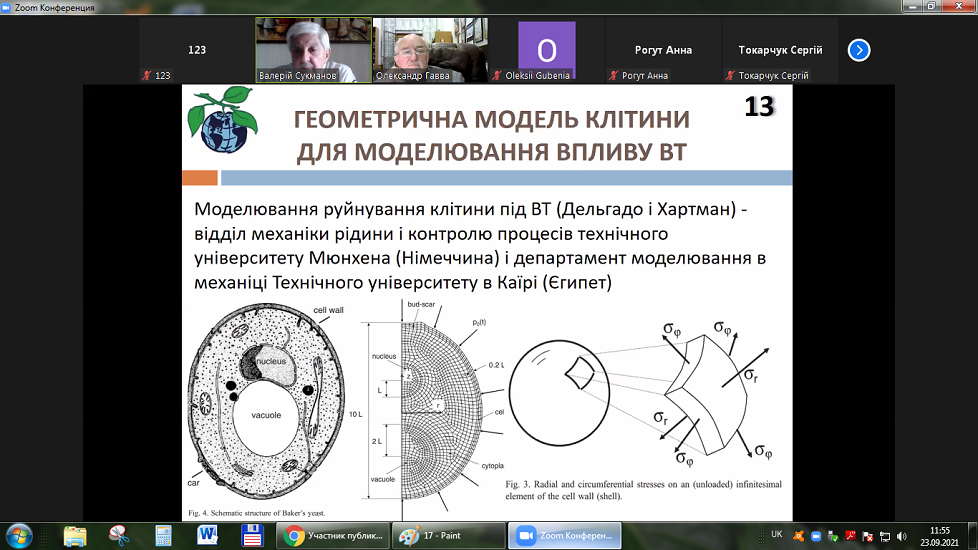
Task: Click the caption 'Fig. 4. Schematic structure of Baker's yeast.'
Action: click(x=256, y=513)
